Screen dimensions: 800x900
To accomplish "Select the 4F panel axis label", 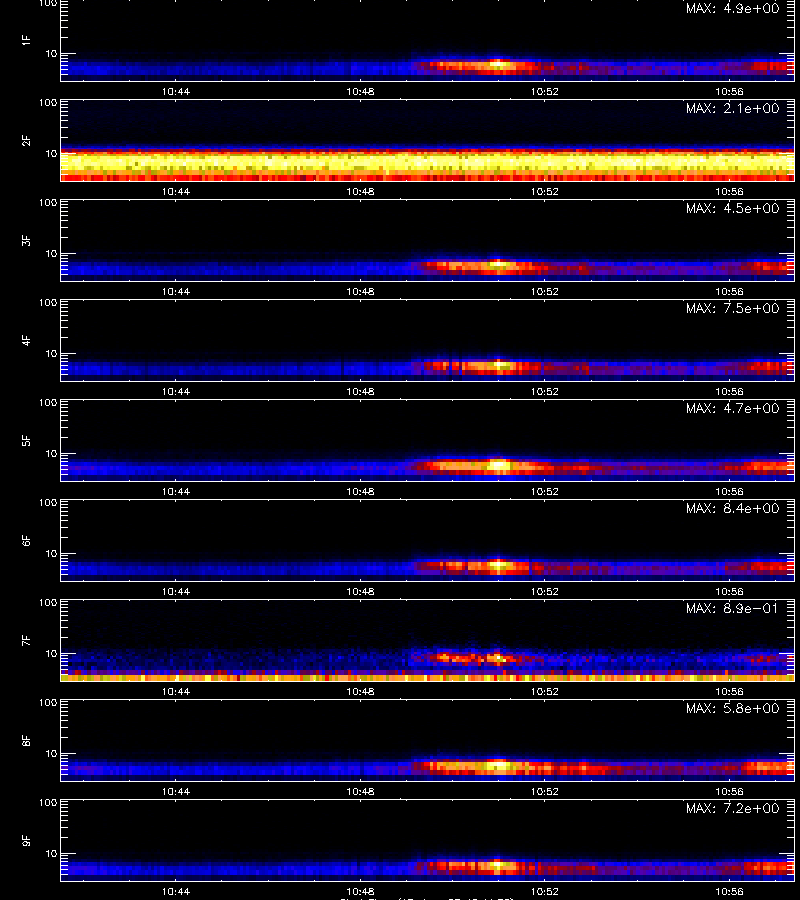I will (26, 340).
